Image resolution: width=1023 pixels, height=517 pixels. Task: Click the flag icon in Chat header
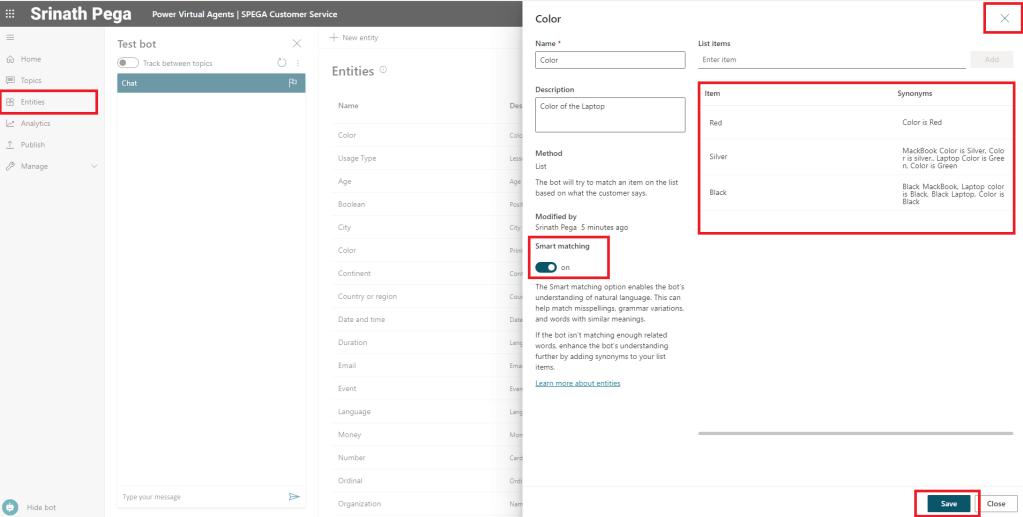click(x=293, y=83)
